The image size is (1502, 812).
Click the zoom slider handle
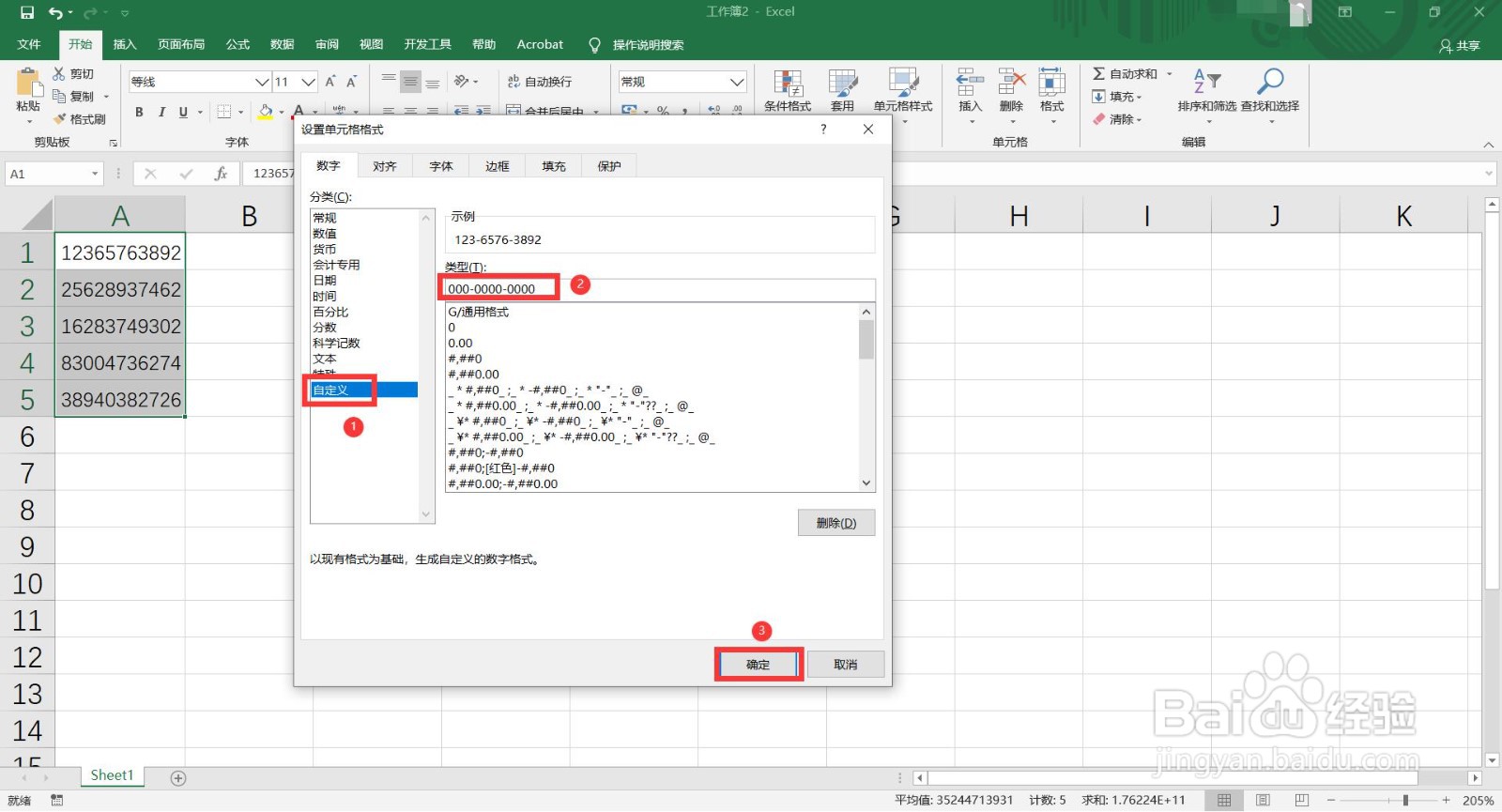[1405, 800]
